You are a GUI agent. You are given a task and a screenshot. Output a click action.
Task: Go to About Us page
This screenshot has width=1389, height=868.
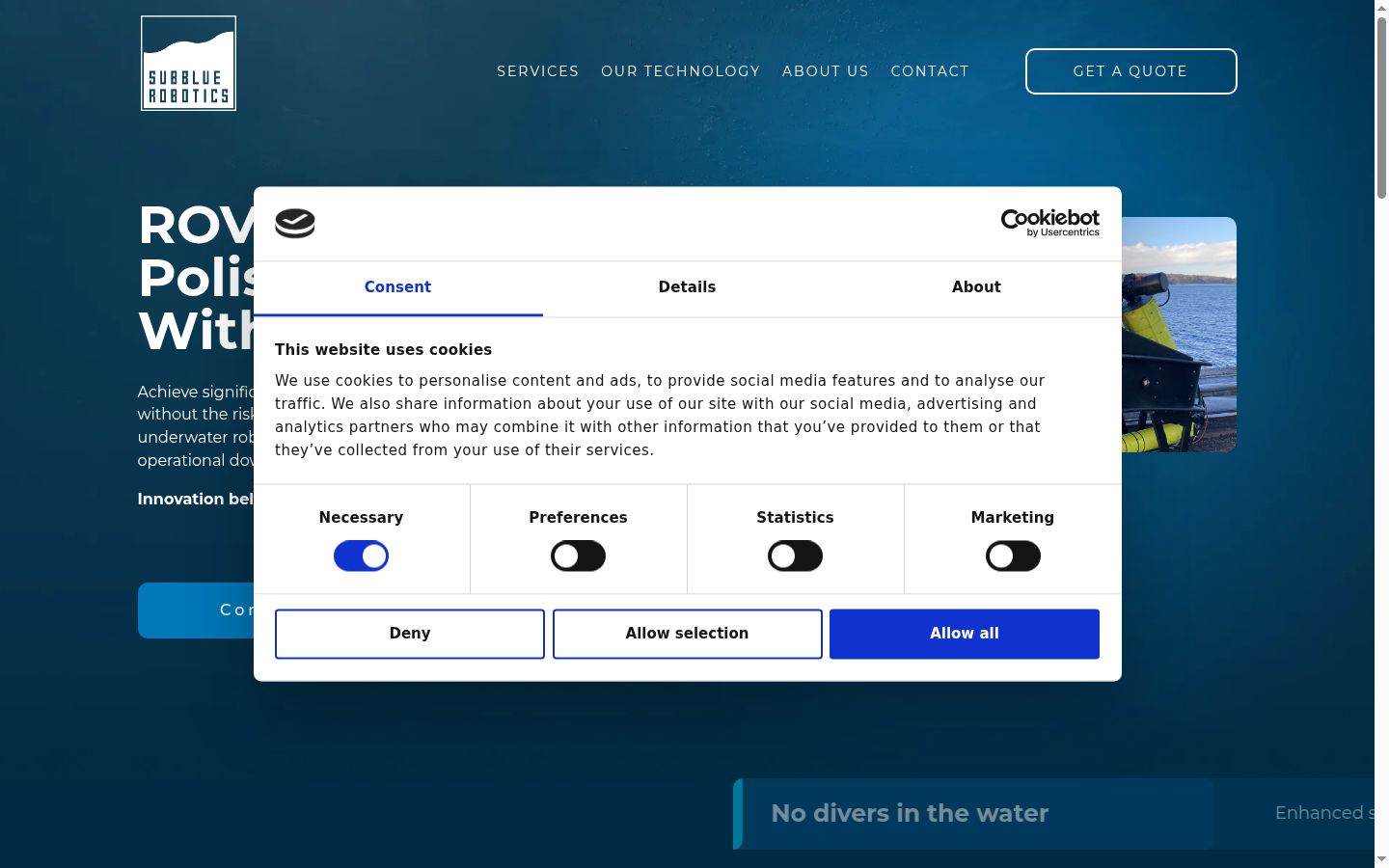click(x=825, y=71)
